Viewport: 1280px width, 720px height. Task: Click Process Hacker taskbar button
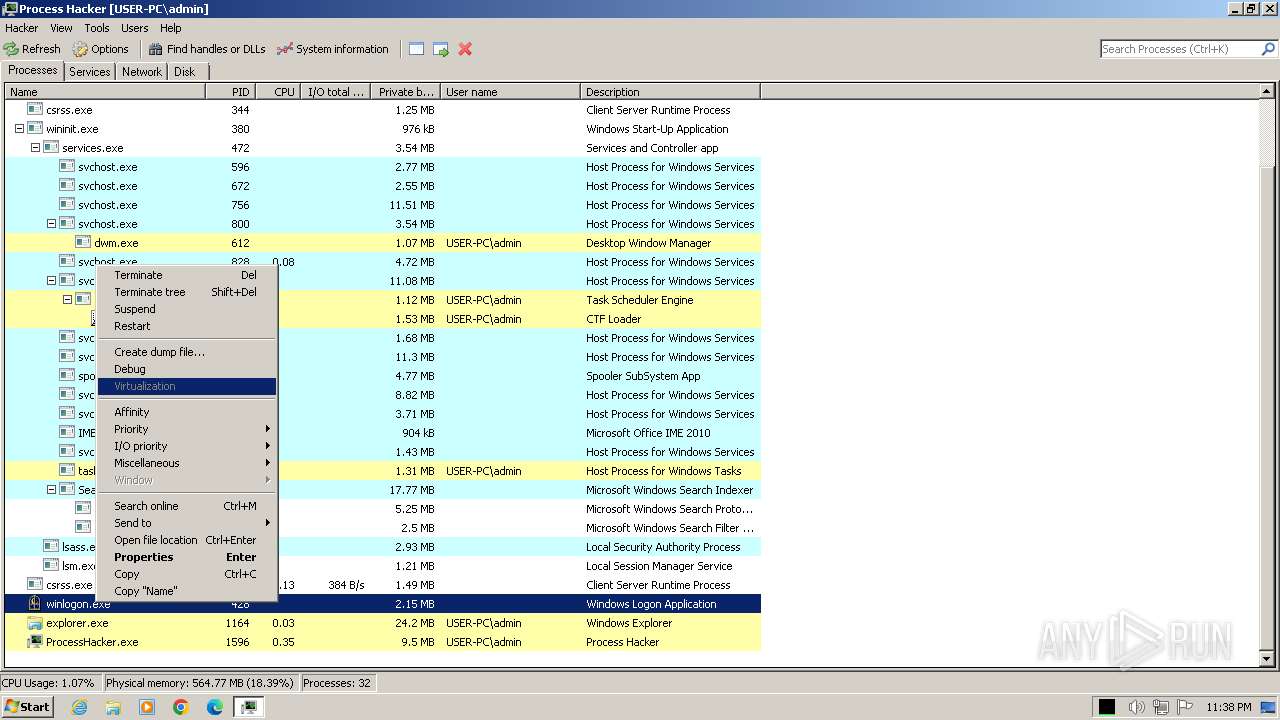pyautogui.click(x=249, y=707)
